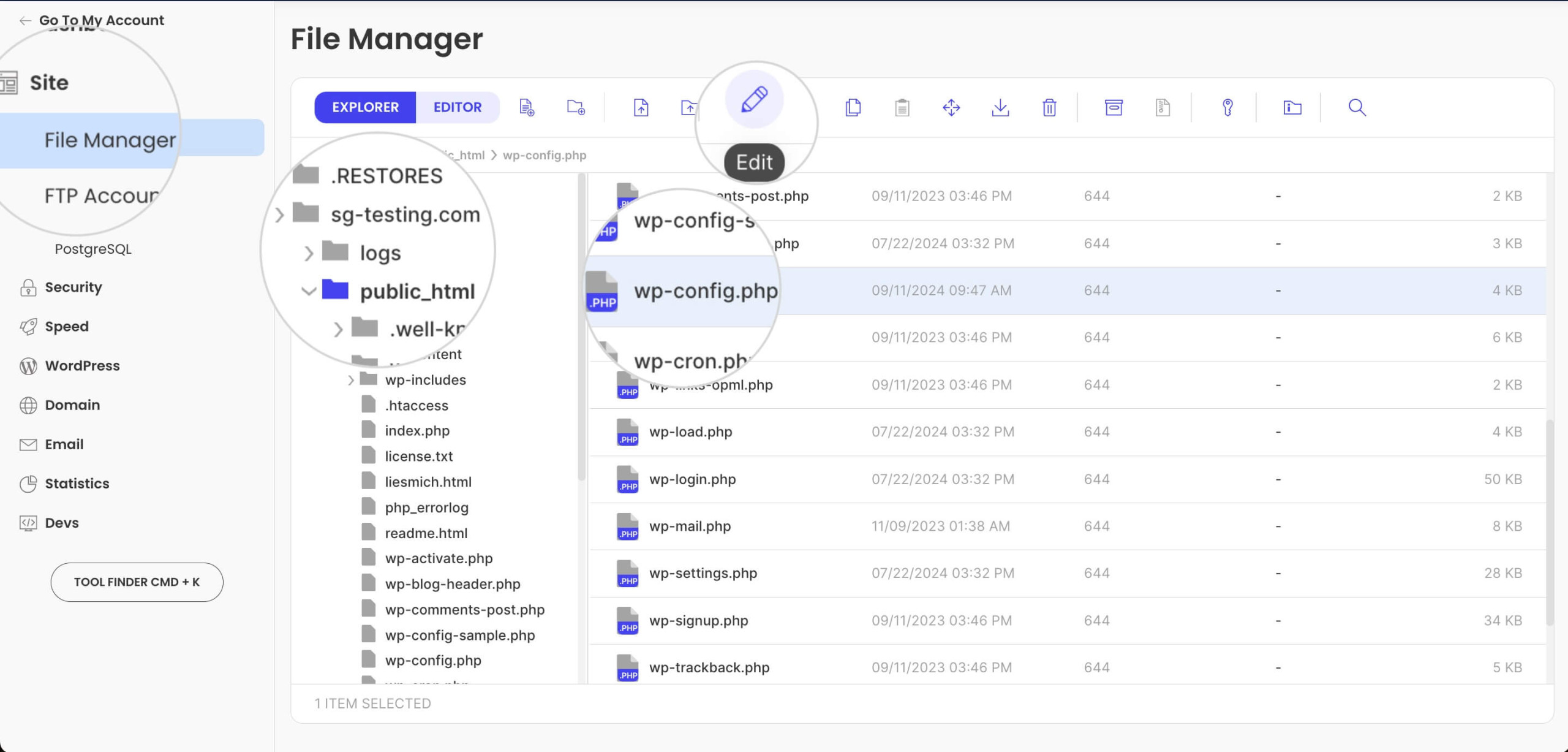The width and height of the screenshot is (1568, 752).
Task: Select php_errorlog in the folder tree
Action: [426, 508]
